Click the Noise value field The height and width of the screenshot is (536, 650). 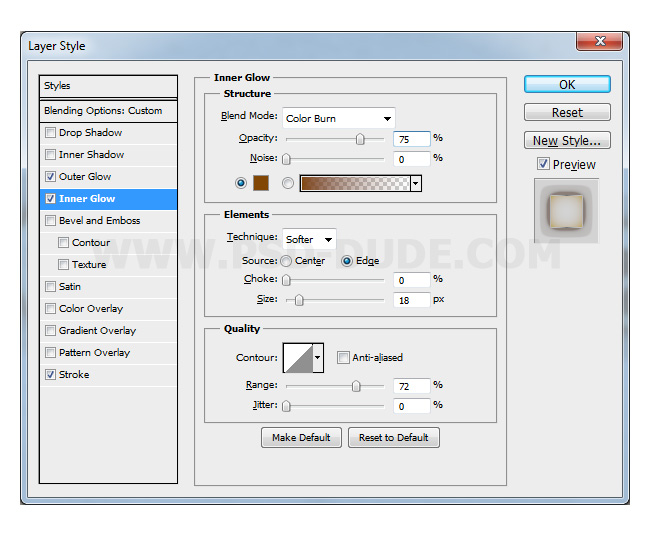point(412,159)
